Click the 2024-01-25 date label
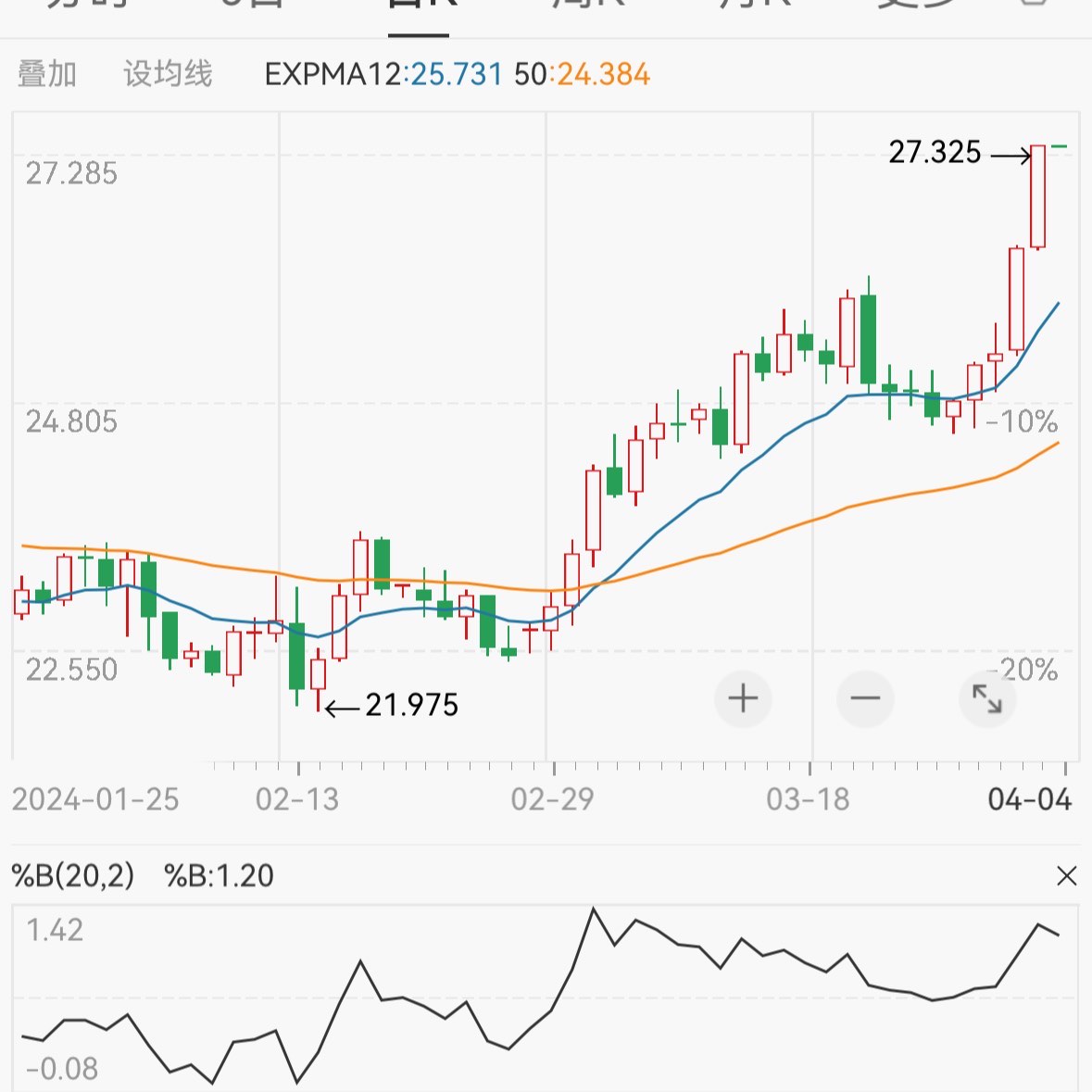The height and width of the screenshot is (1092, 1092). (97, 798)
